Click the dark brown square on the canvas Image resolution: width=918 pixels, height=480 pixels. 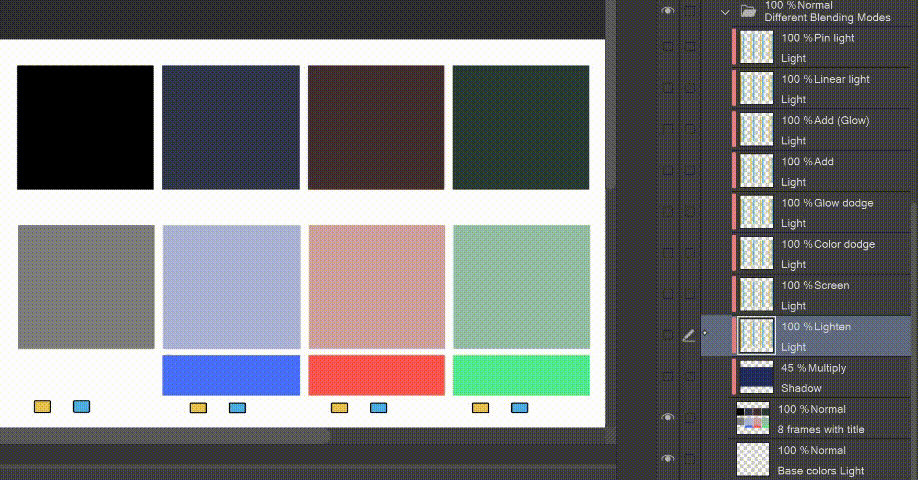pos(376,128)
